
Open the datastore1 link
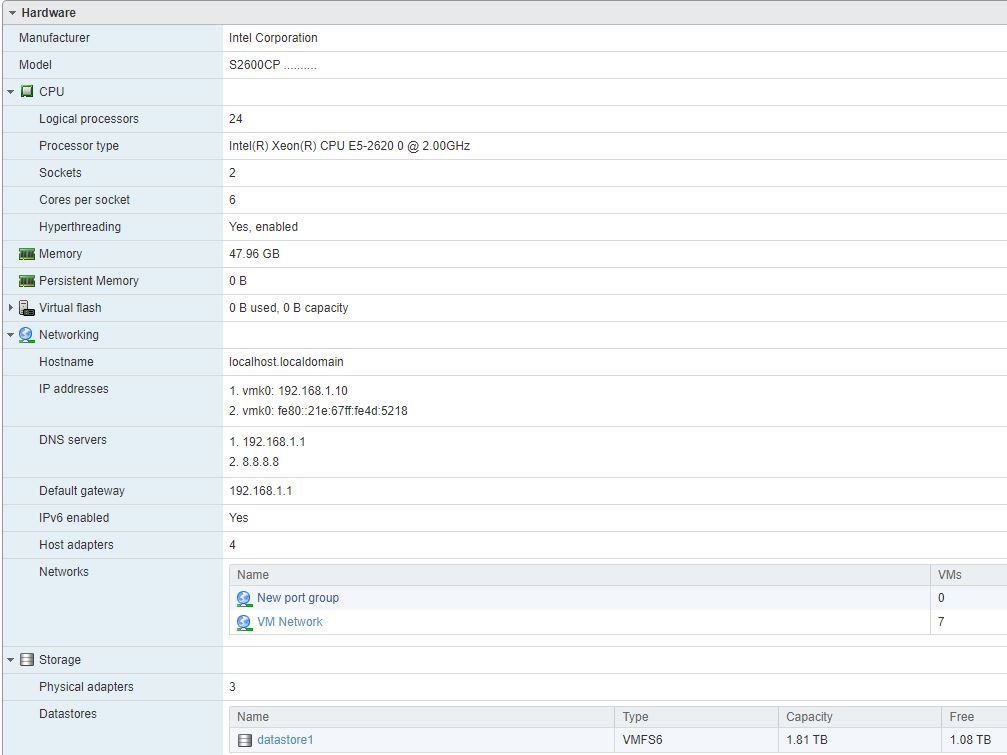click(x=285, y=740)
